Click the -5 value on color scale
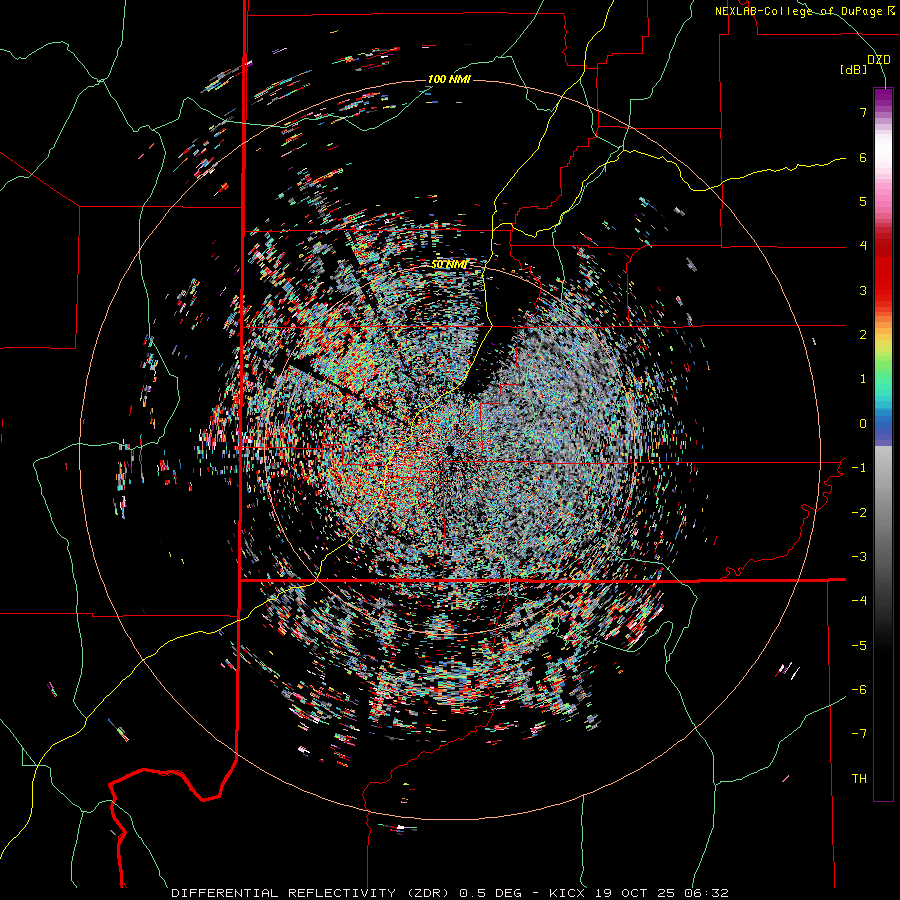 [x=859, y=646]
